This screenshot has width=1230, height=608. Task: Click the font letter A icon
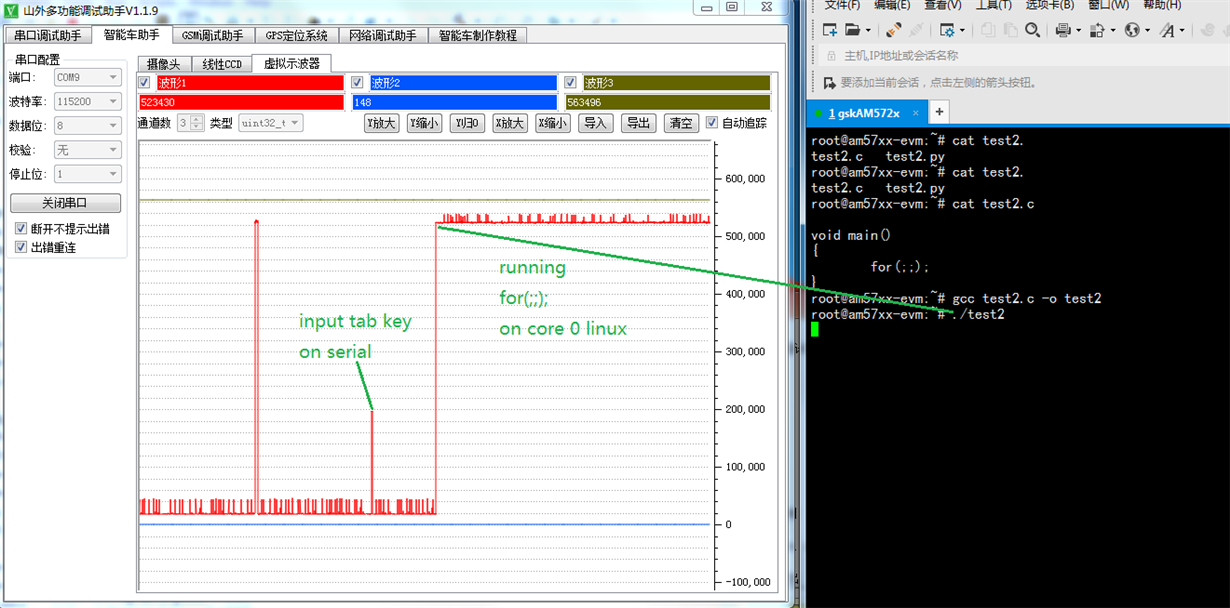click(x=1167, y=30)
